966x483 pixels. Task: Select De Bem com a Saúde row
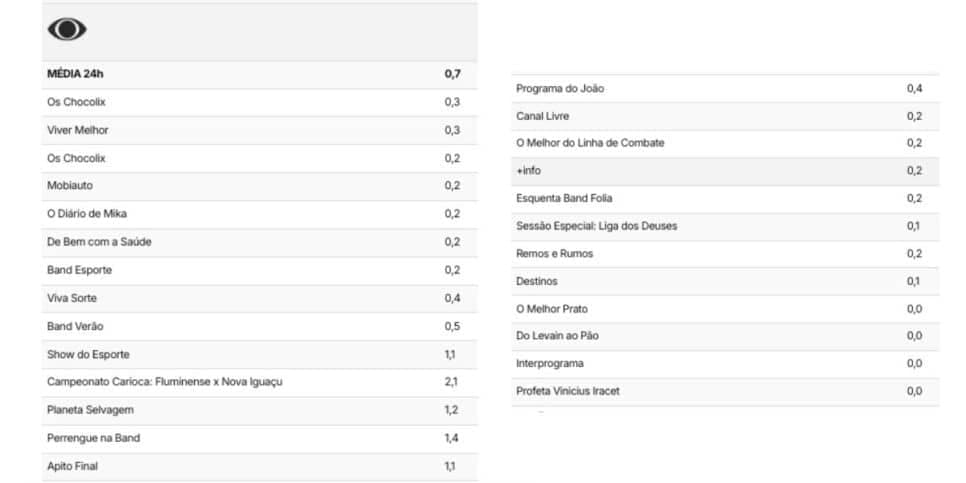259,243
